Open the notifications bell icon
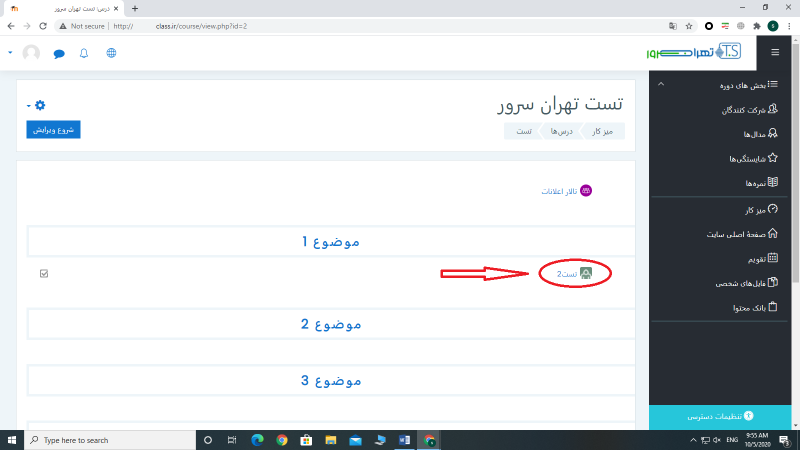The width and height of the screenshot is (800, 450). coord(84,53)
